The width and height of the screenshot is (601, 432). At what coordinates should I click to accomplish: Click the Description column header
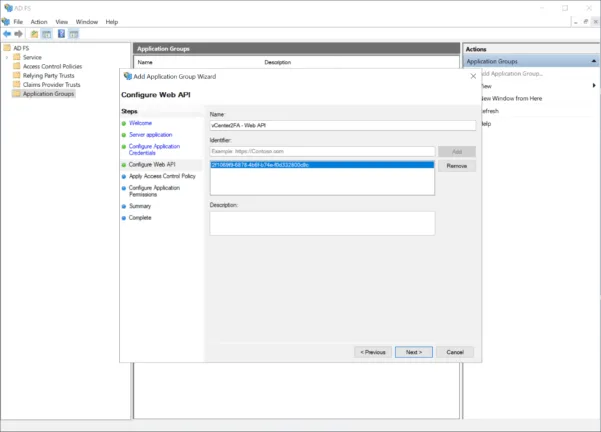point(278,62)
